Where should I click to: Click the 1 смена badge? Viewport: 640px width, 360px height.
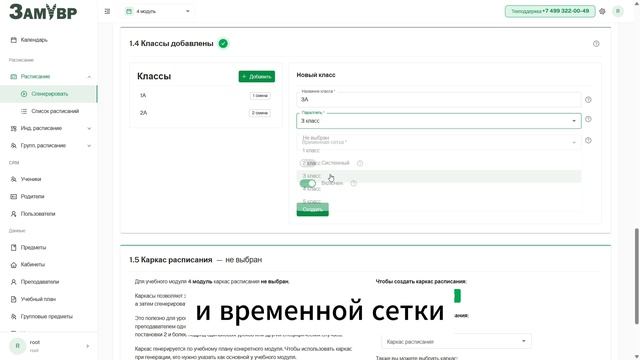click(x=260, y=96)
